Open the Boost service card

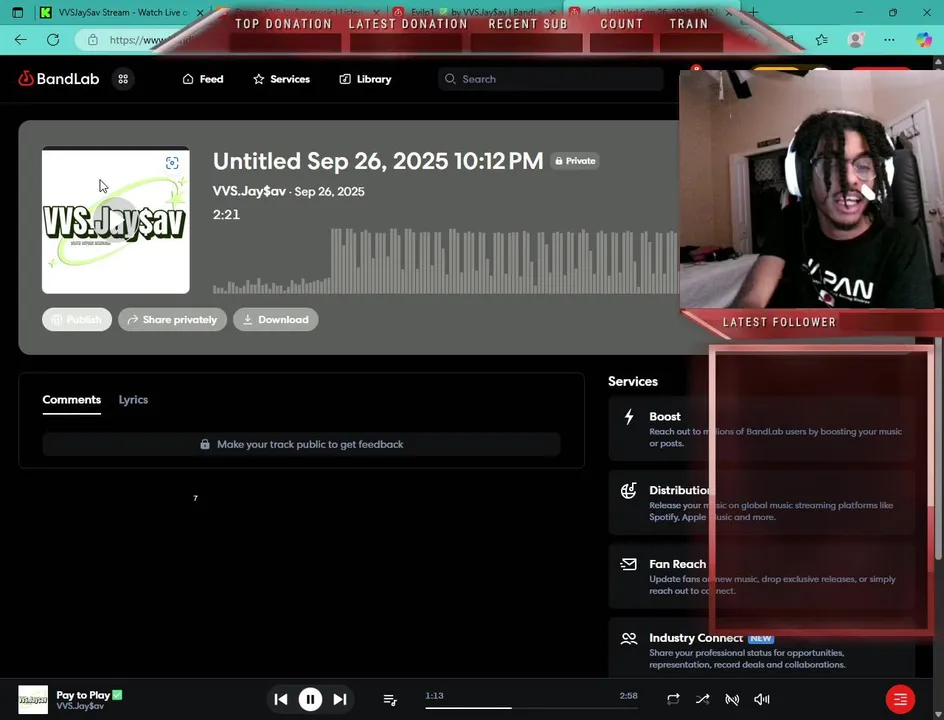pyautogui.click(x=762, y=429)
